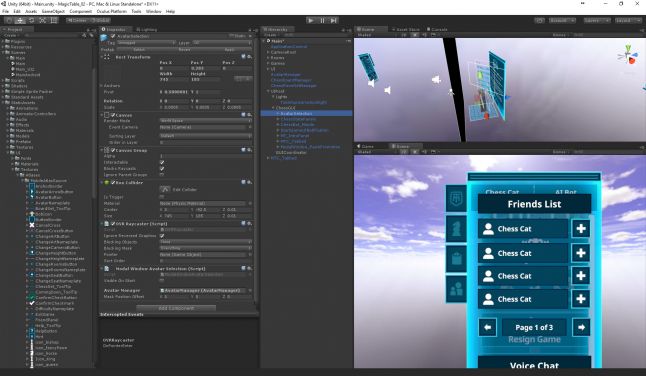Open the Canvas component help book icon
Viewport: 646px width, 376px height.
click(x=243, y=115)
